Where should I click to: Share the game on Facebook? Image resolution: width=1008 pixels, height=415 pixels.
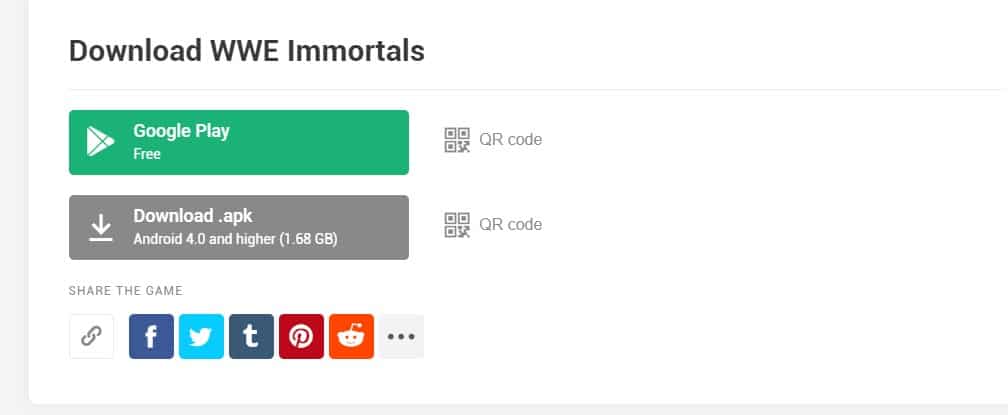pyautogui.click(x=151, y=336)
